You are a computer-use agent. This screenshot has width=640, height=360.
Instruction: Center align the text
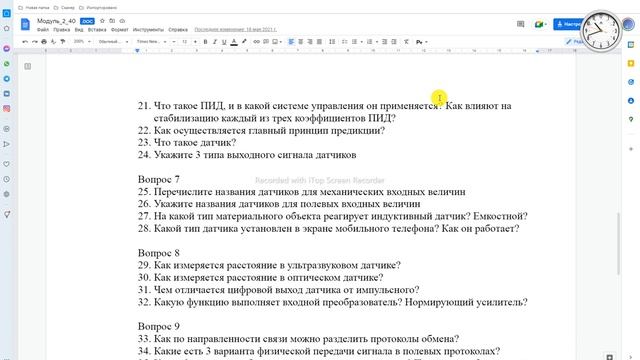[x=301, y=42]
